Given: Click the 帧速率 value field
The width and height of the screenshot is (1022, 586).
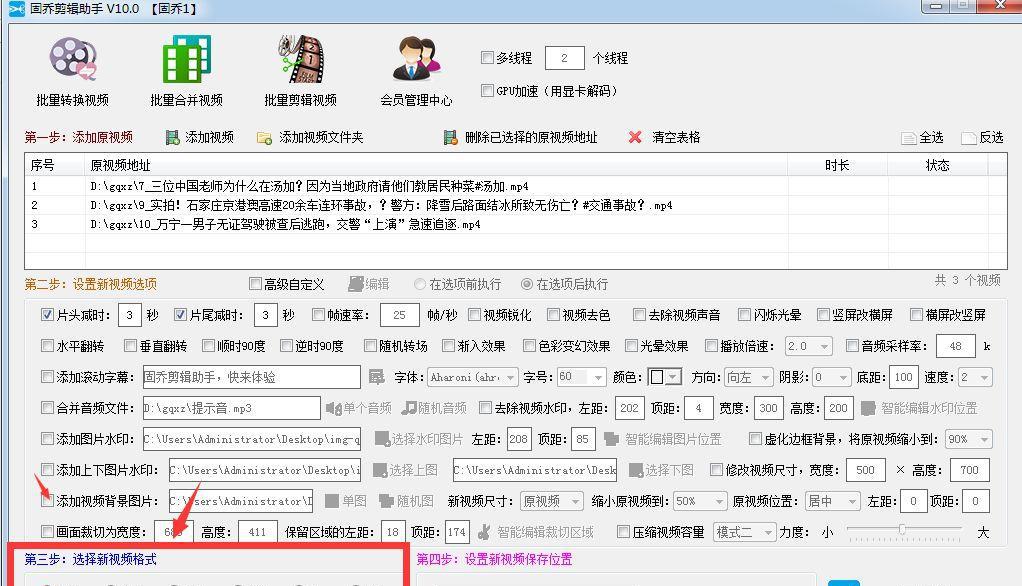Looking at the screenshot, I should tap(400, 315).
